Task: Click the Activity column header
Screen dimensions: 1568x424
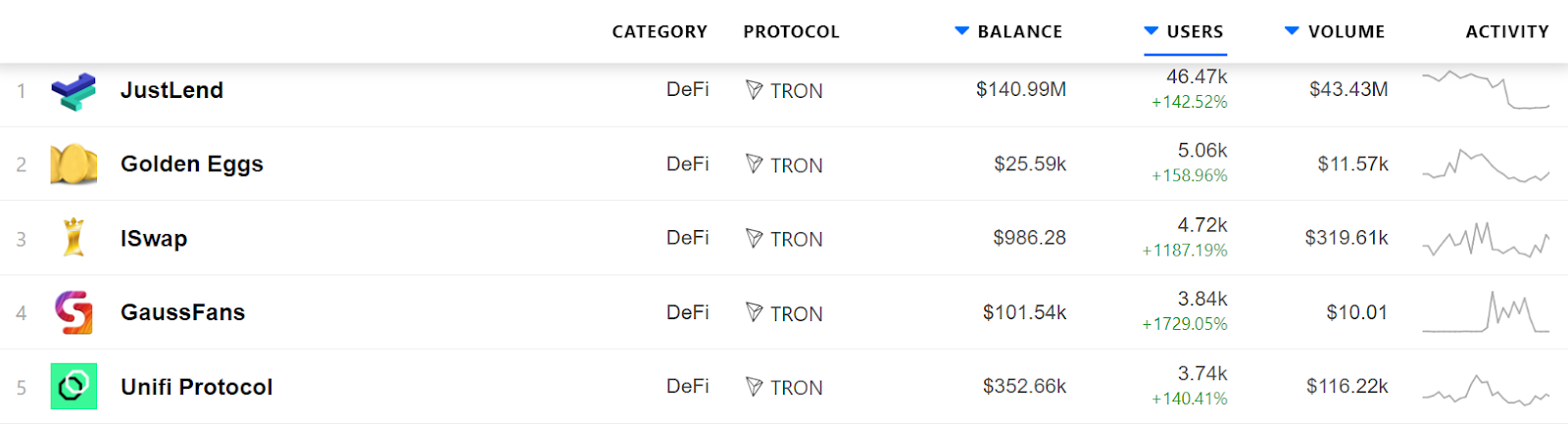Action: (x=1506, y=31)
